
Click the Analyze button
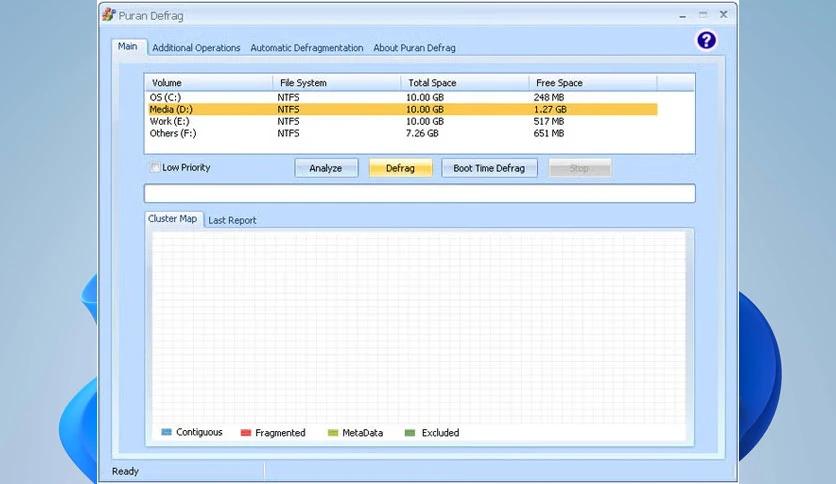326,168
